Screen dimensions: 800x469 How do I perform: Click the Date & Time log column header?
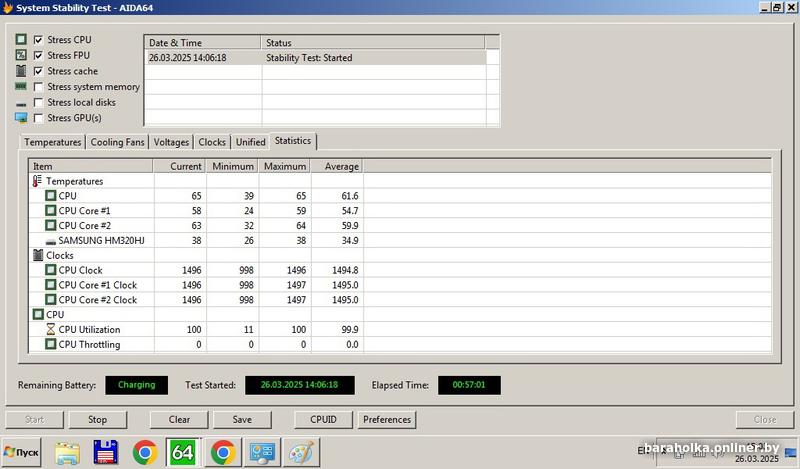pos(203,43)
